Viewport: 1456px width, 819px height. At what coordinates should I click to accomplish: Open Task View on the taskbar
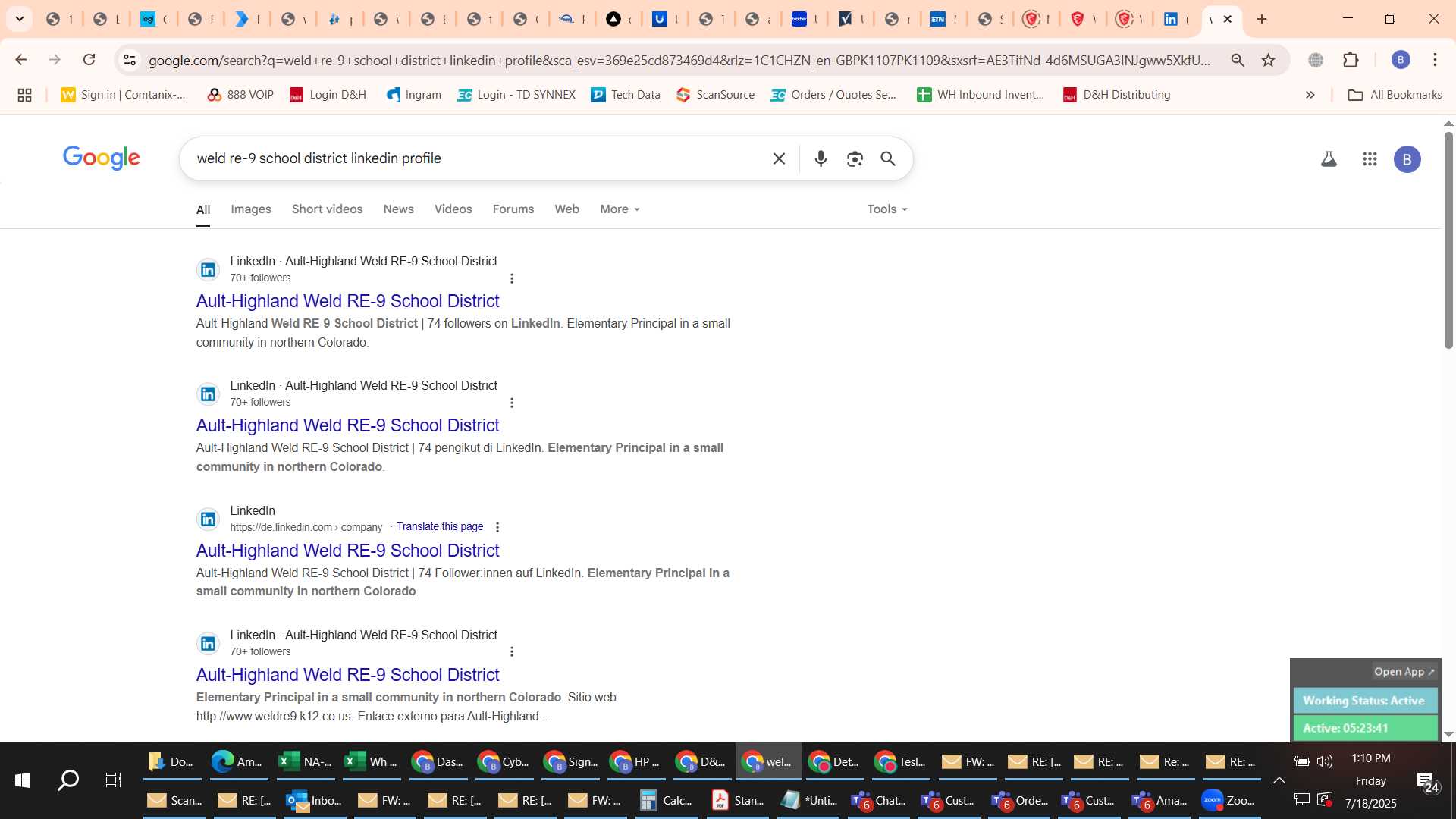(x=113, y=780)
